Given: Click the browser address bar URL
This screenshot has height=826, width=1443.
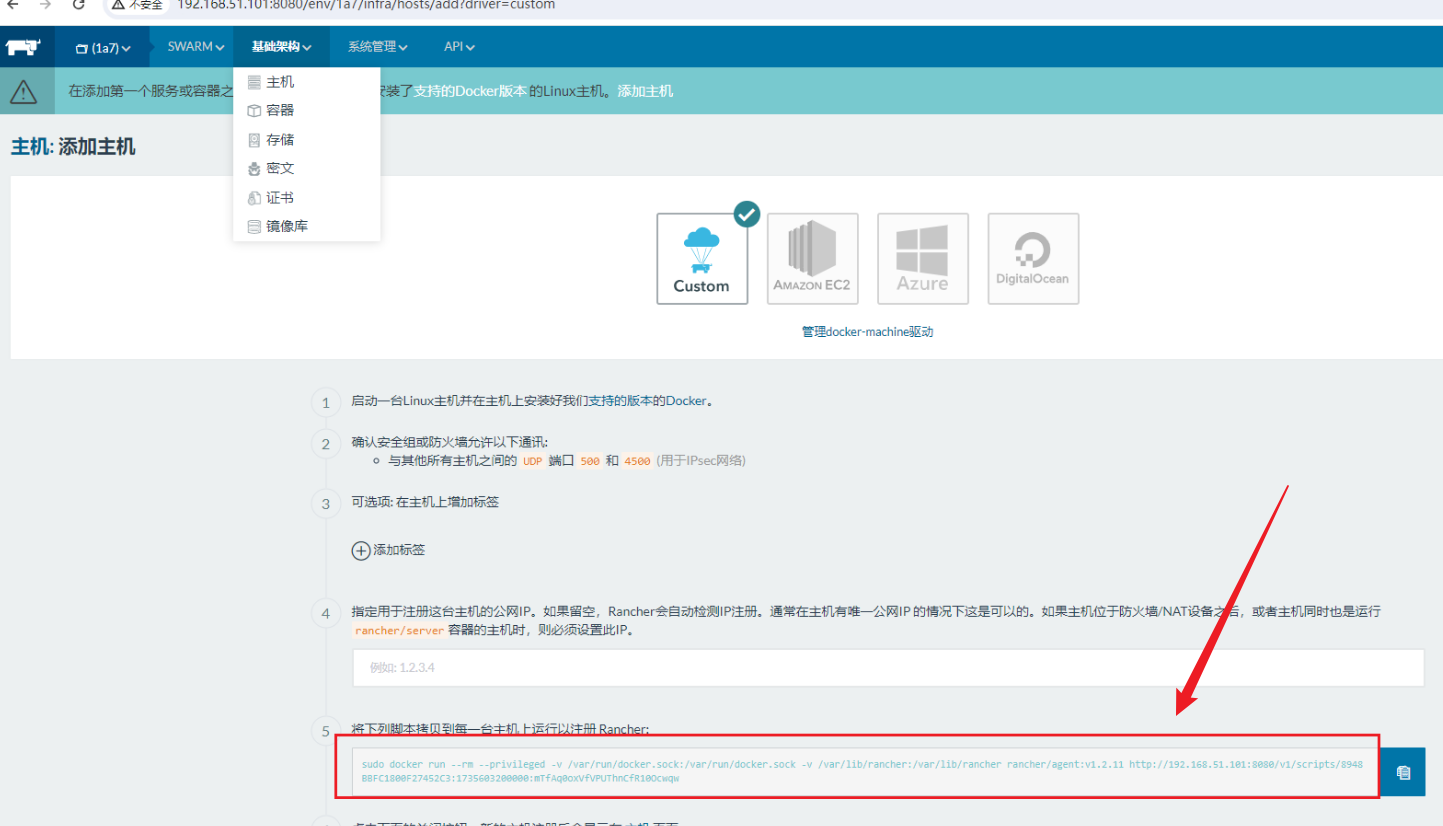Looking at the screenshot, I should [366, 5].
